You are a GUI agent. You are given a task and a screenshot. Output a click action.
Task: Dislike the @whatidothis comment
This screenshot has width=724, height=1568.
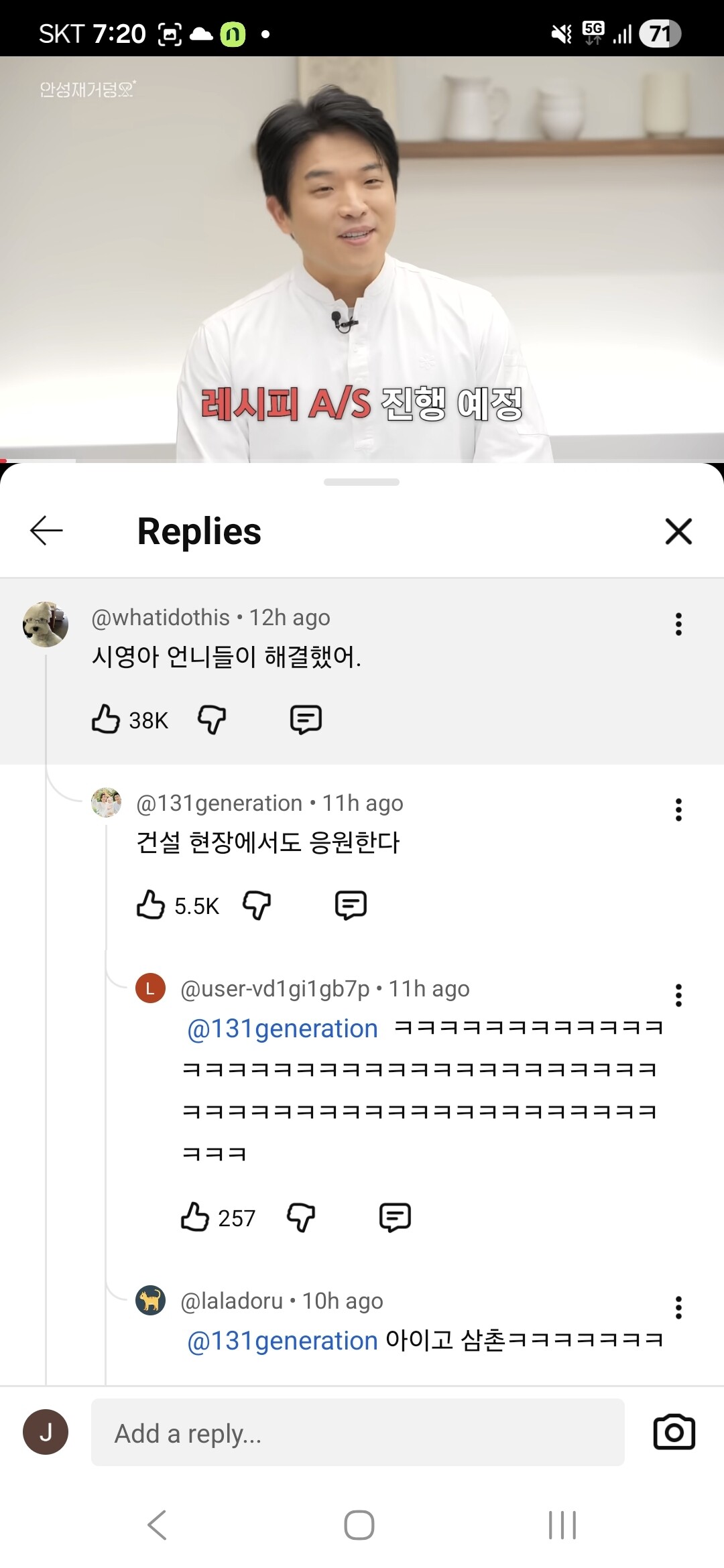[x=212, y=719]
